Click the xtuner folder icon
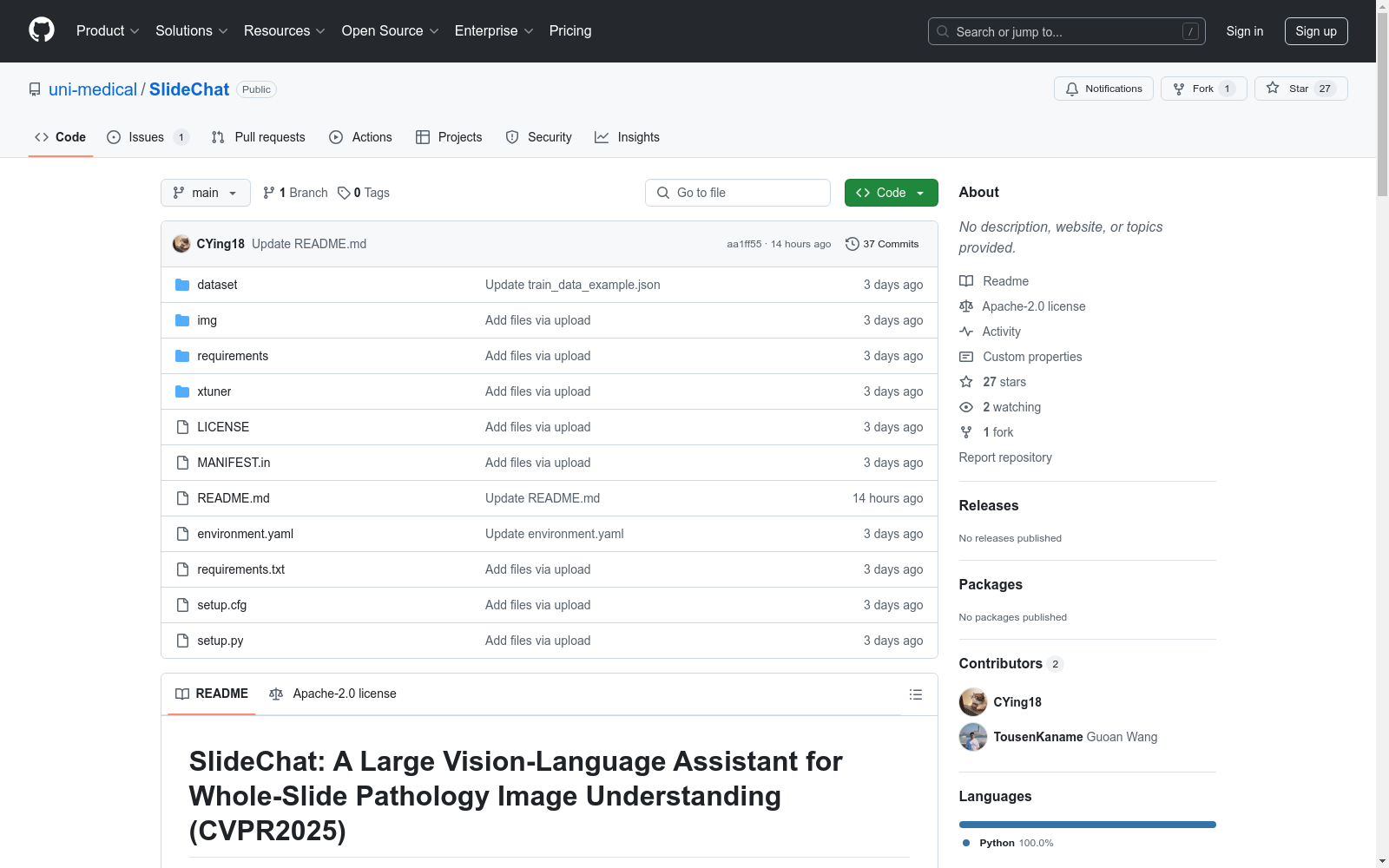This screenshot has width=1389, height=868. (x=182, y=391)
